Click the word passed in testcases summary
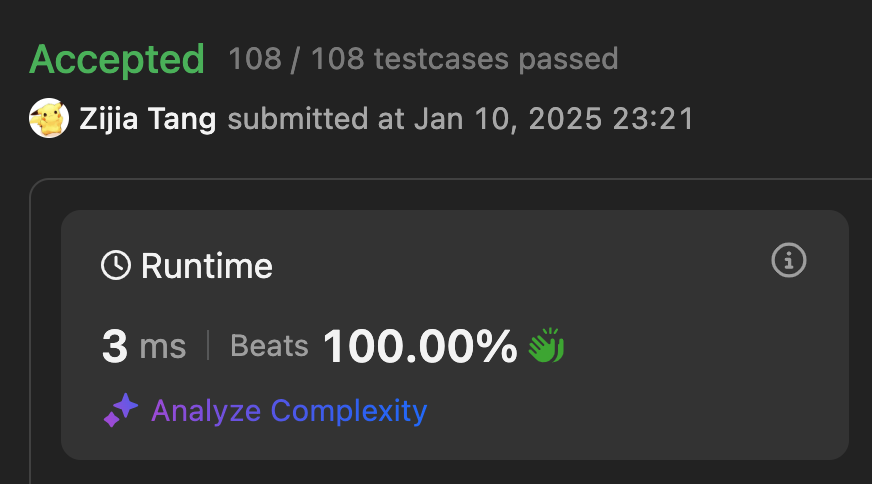Viewport: 872px width, 484px height. [568, 59]
